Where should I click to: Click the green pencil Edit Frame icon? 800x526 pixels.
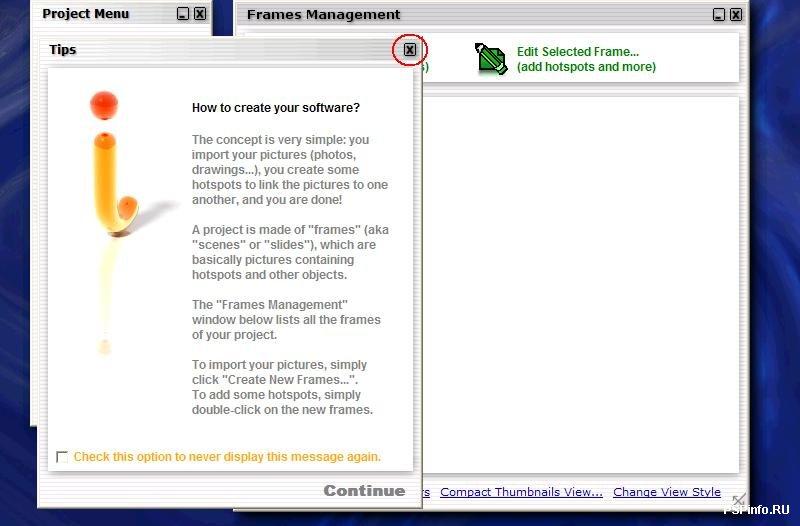click(x=491, y=59)
